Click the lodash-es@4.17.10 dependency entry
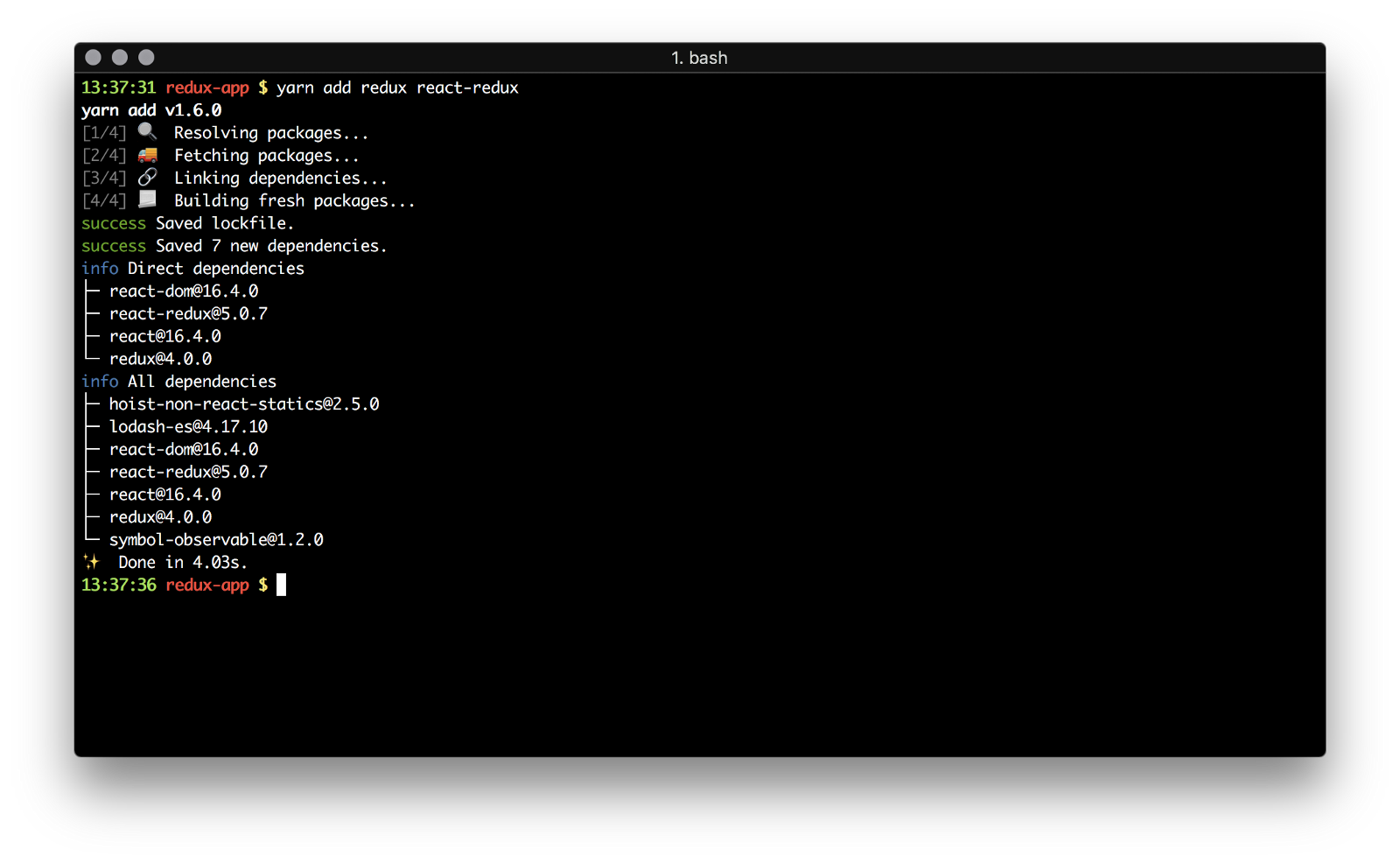Viewport: 1400px width, 863px height. (x=188, y=426)
